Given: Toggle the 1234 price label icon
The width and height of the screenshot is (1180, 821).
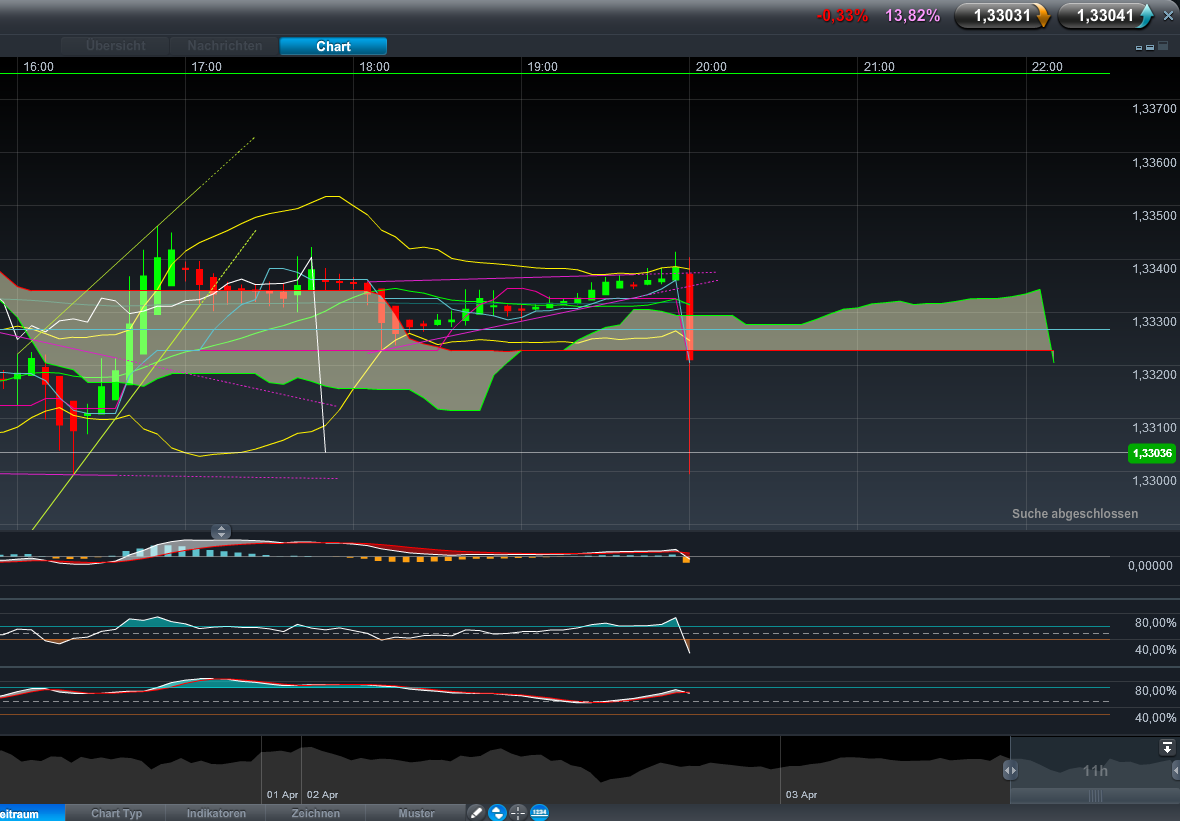Looking at the screenshot, I should click(540, 813).
